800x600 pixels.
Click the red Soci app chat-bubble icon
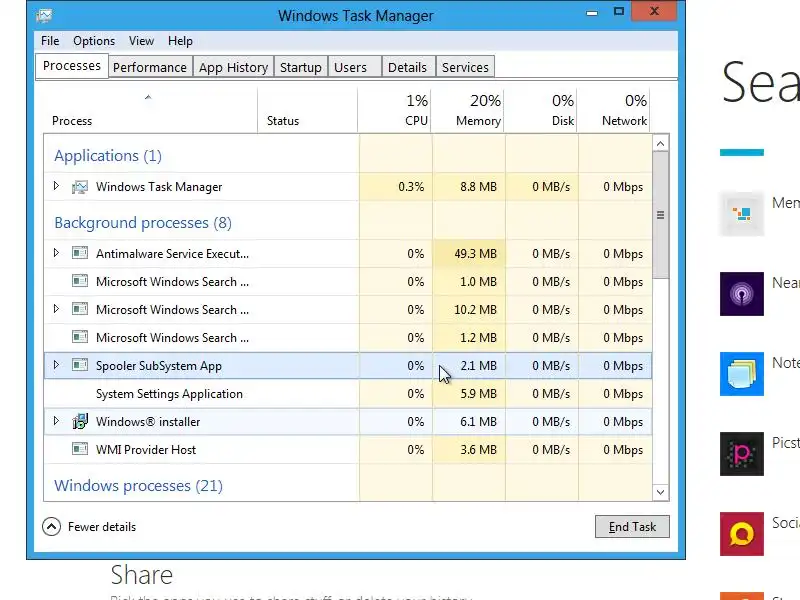(742, 534)
